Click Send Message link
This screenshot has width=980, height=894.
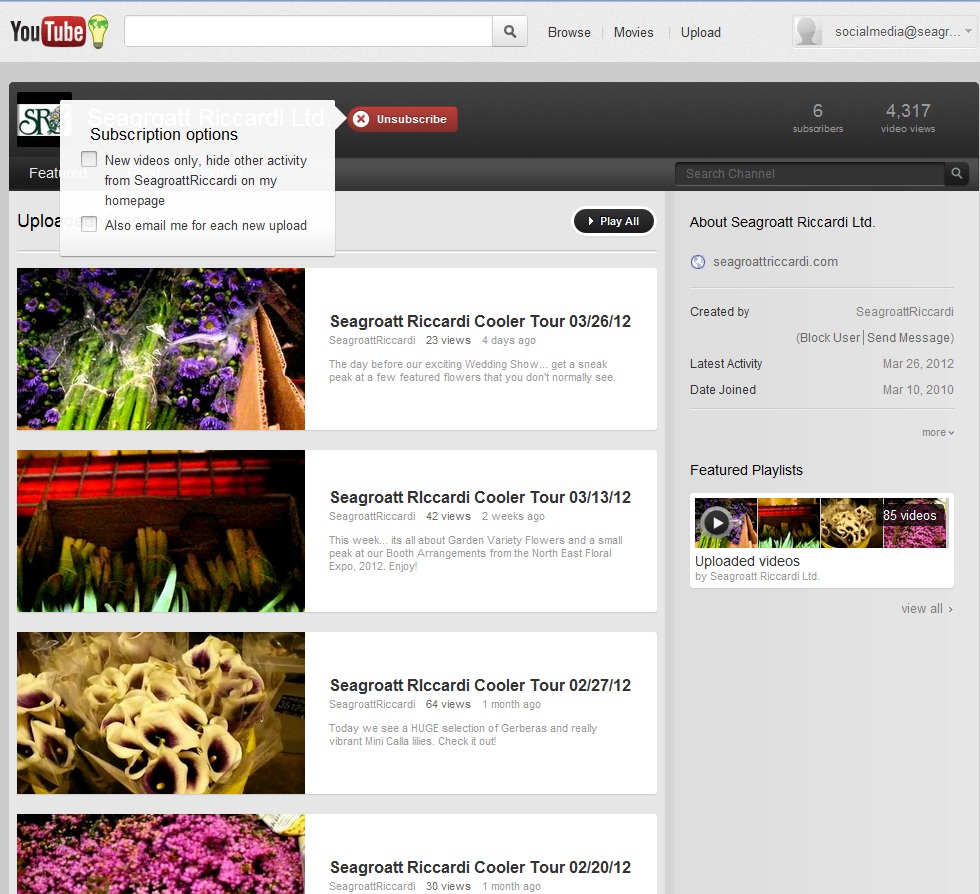tap(908, 338)
